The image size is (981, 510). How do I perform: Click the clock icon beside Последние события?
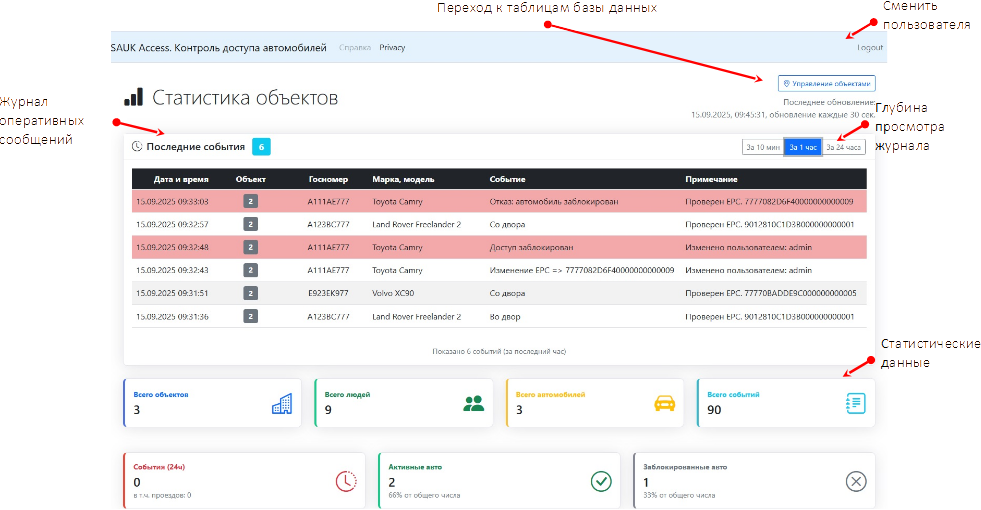(x=137, y=146)
